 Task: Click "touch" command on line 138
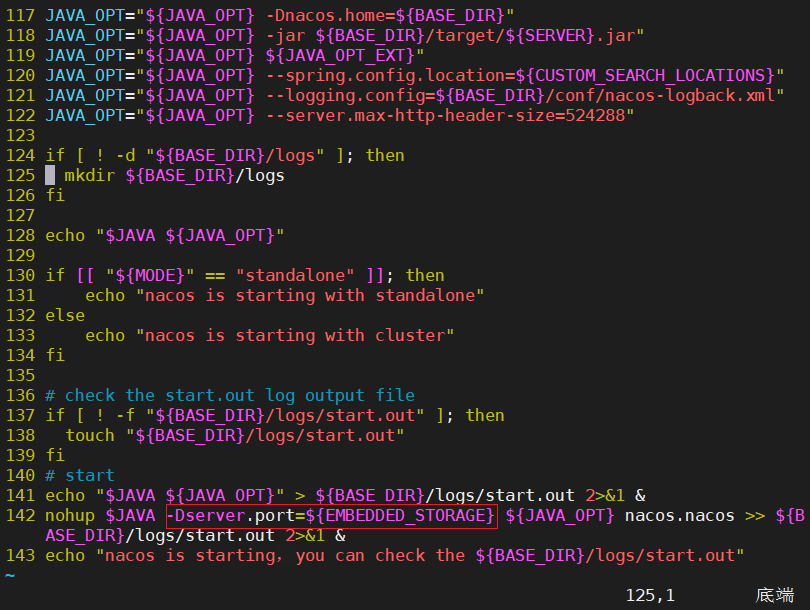click(90, 435)
